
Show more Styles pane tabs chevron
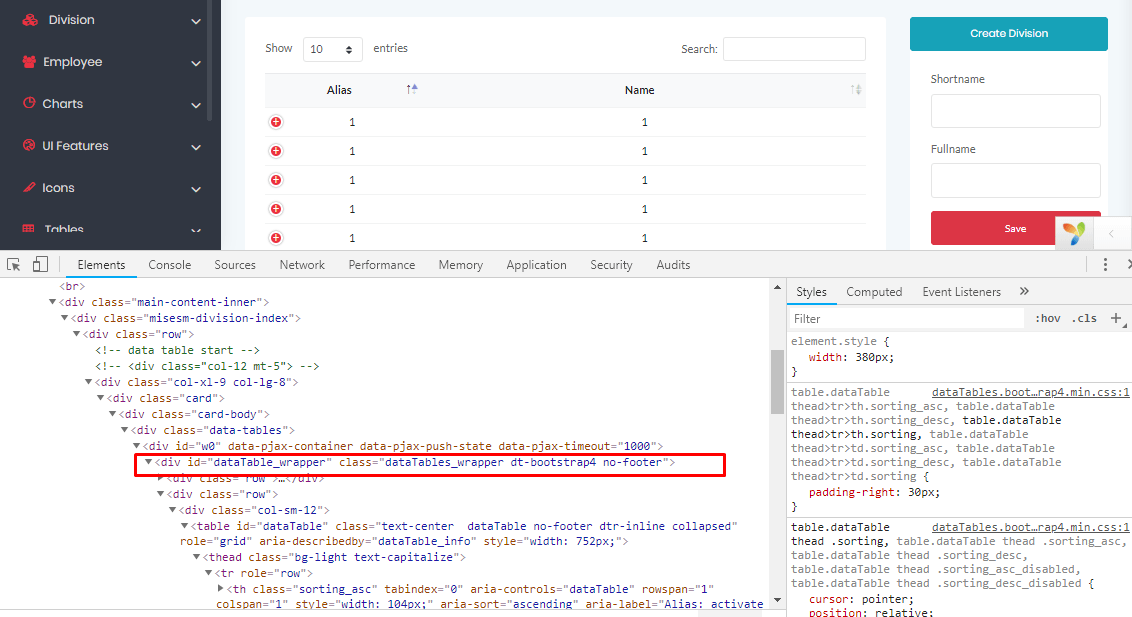point(1024,292)
